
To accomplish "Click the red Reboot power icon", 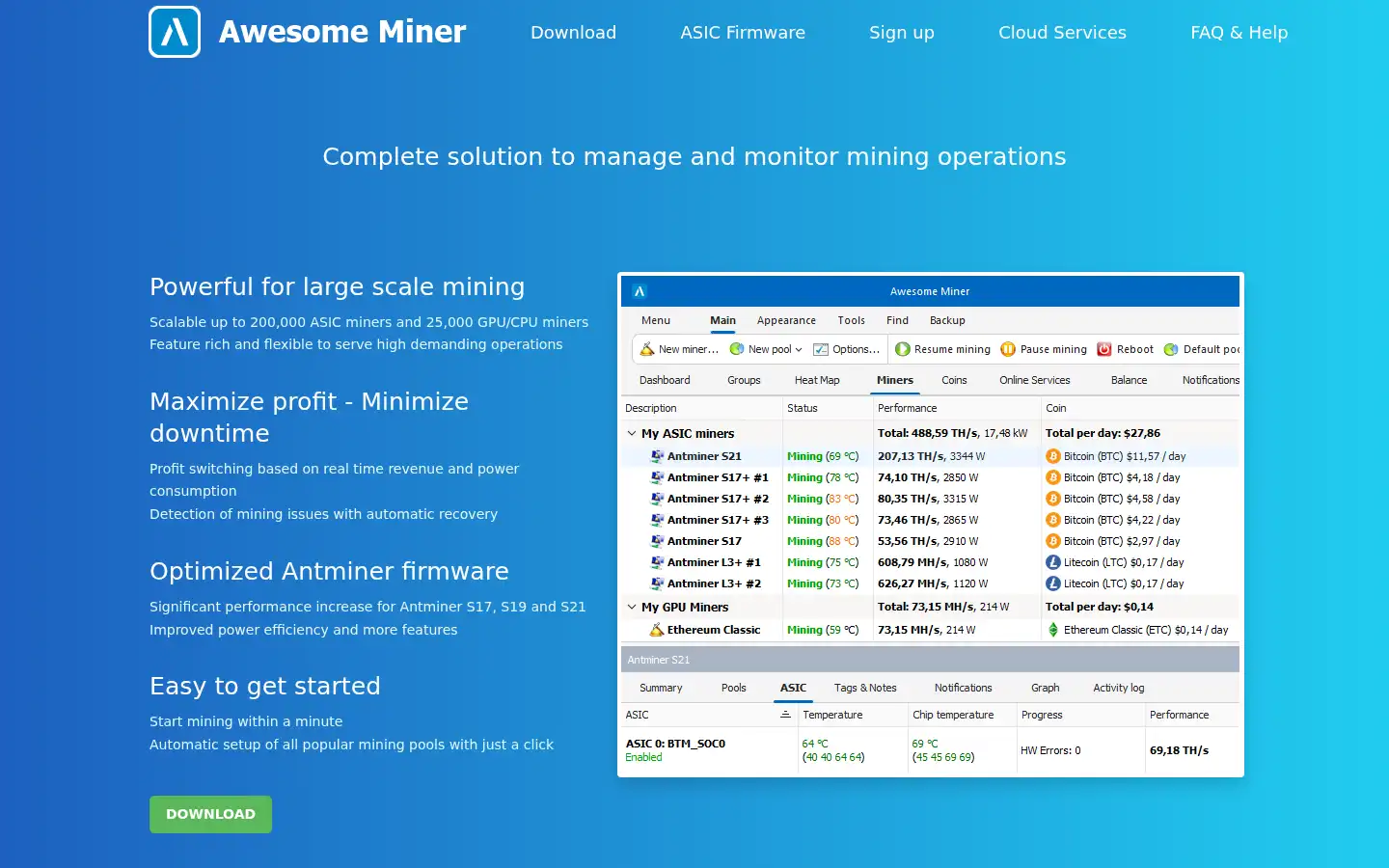I will pyautogui.click(x=1104, y=349).
